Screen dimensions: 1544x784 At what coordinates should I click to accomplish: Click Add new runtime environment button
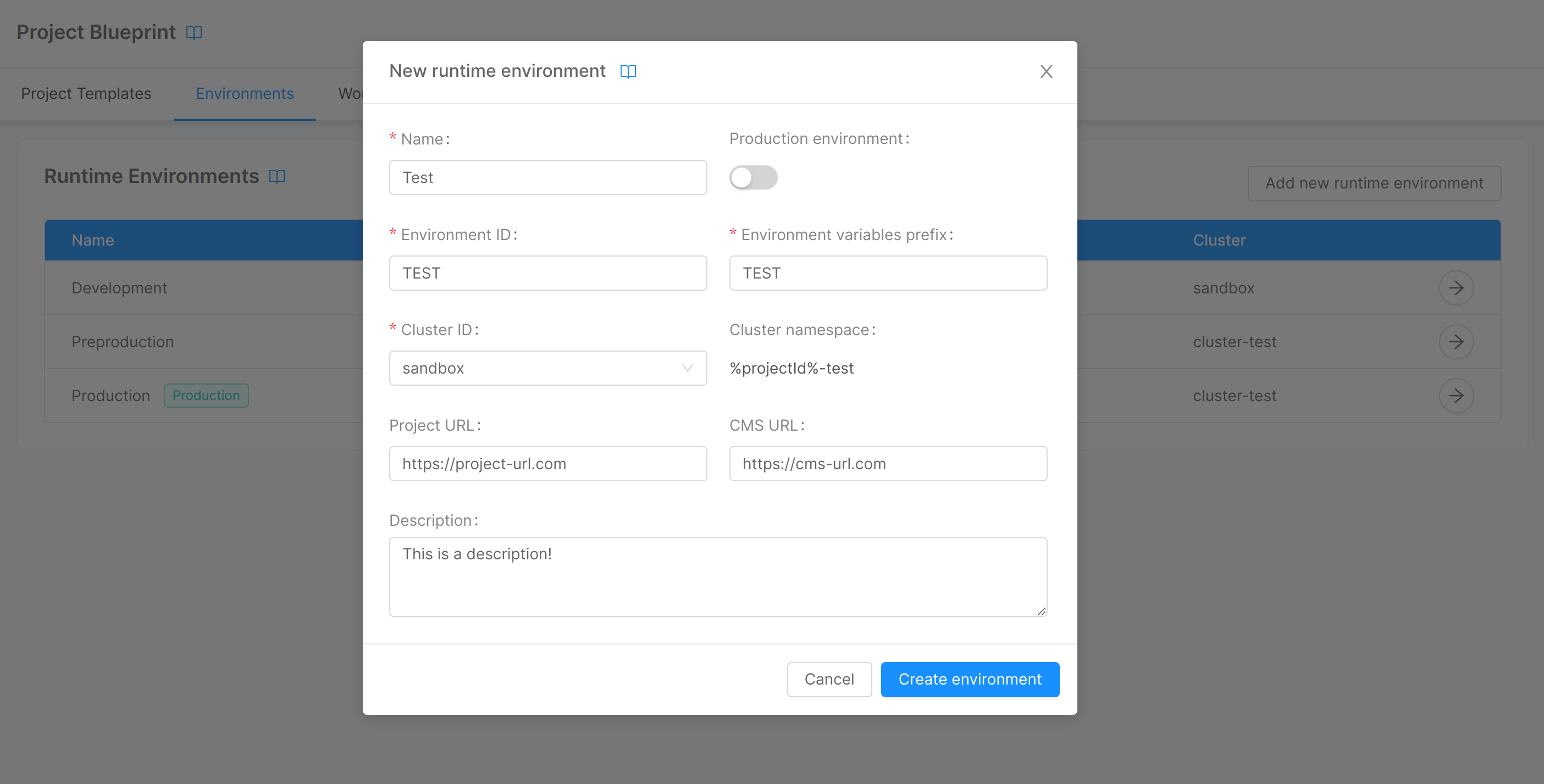pos(1374,184)
